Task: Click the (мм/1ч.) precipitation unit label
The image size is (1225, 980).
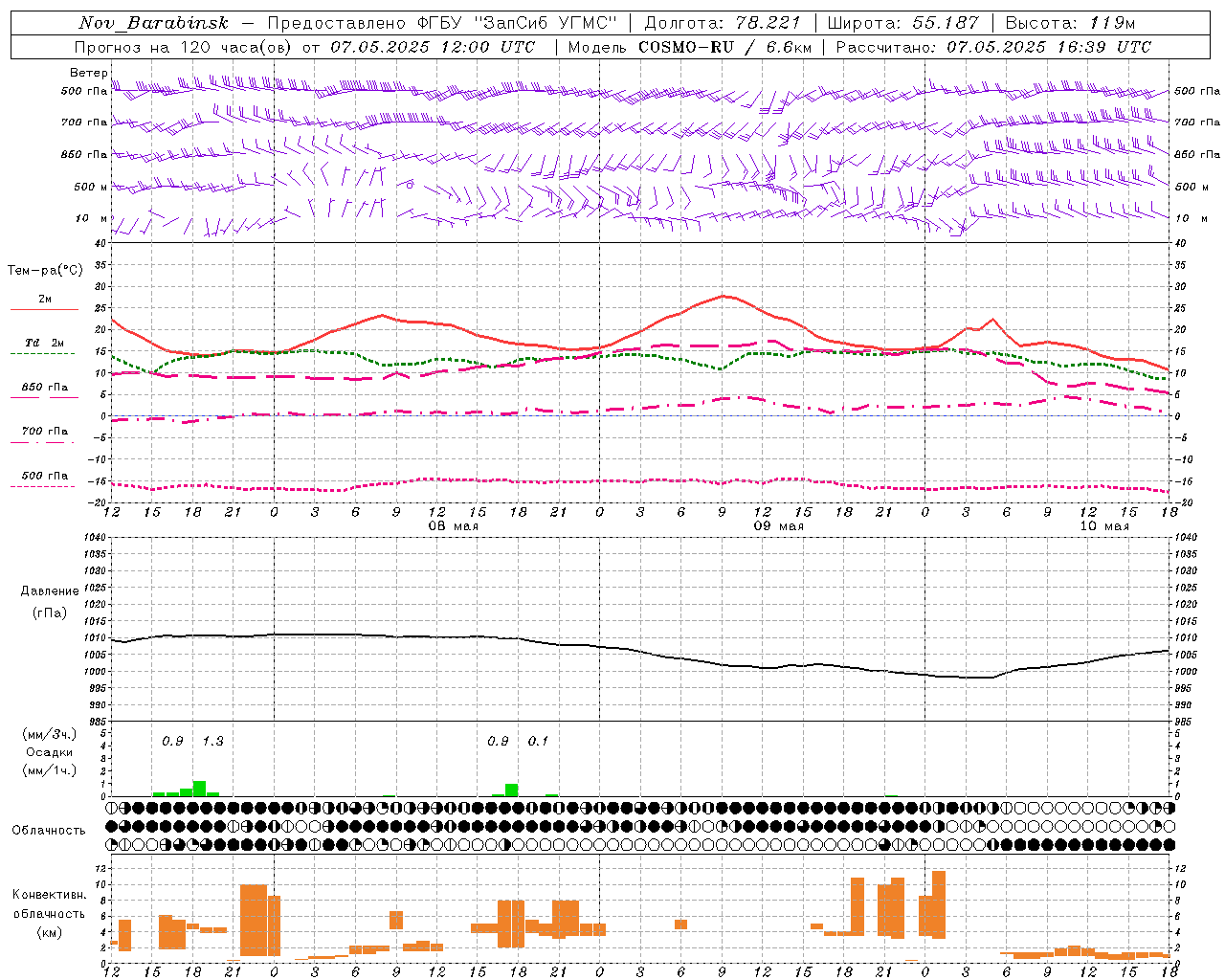Action: click(50, 770)
